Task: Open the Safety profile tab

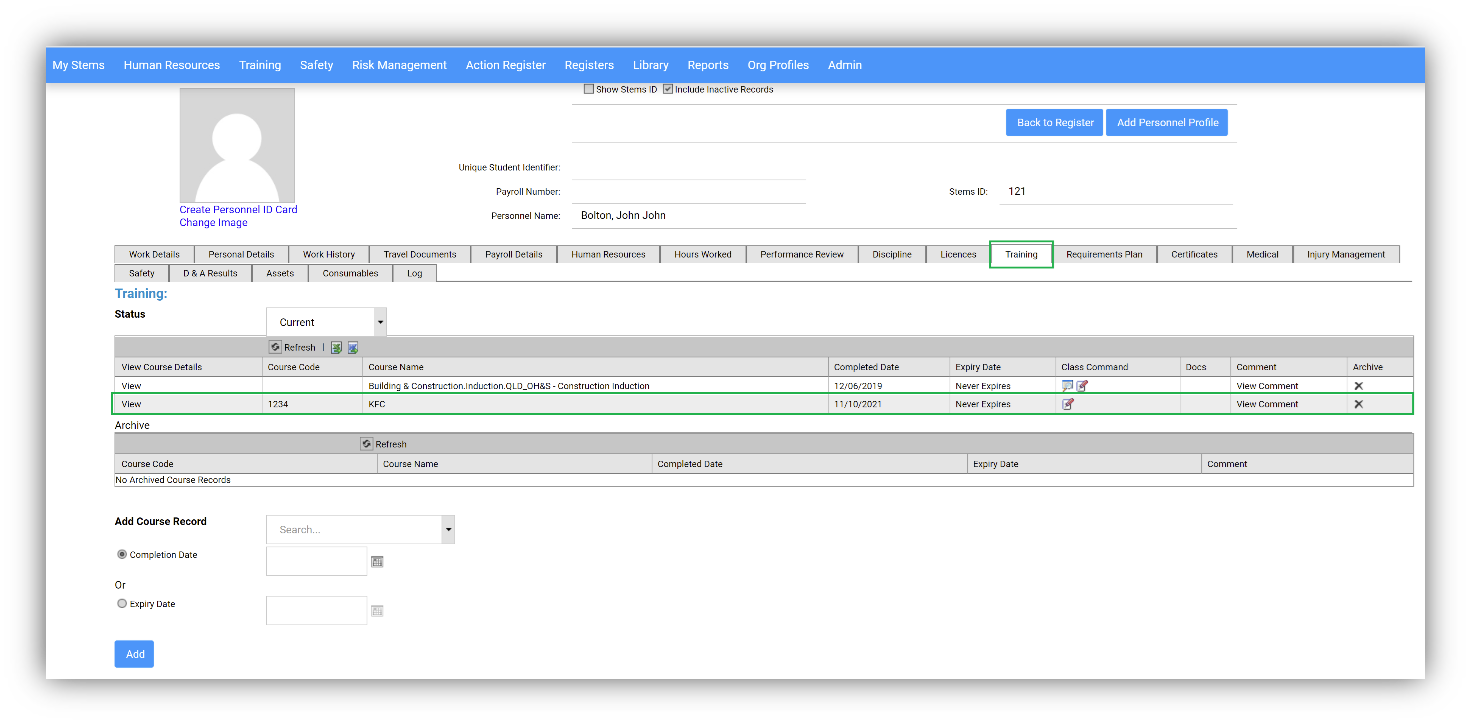Action: (x=142, y=273)
